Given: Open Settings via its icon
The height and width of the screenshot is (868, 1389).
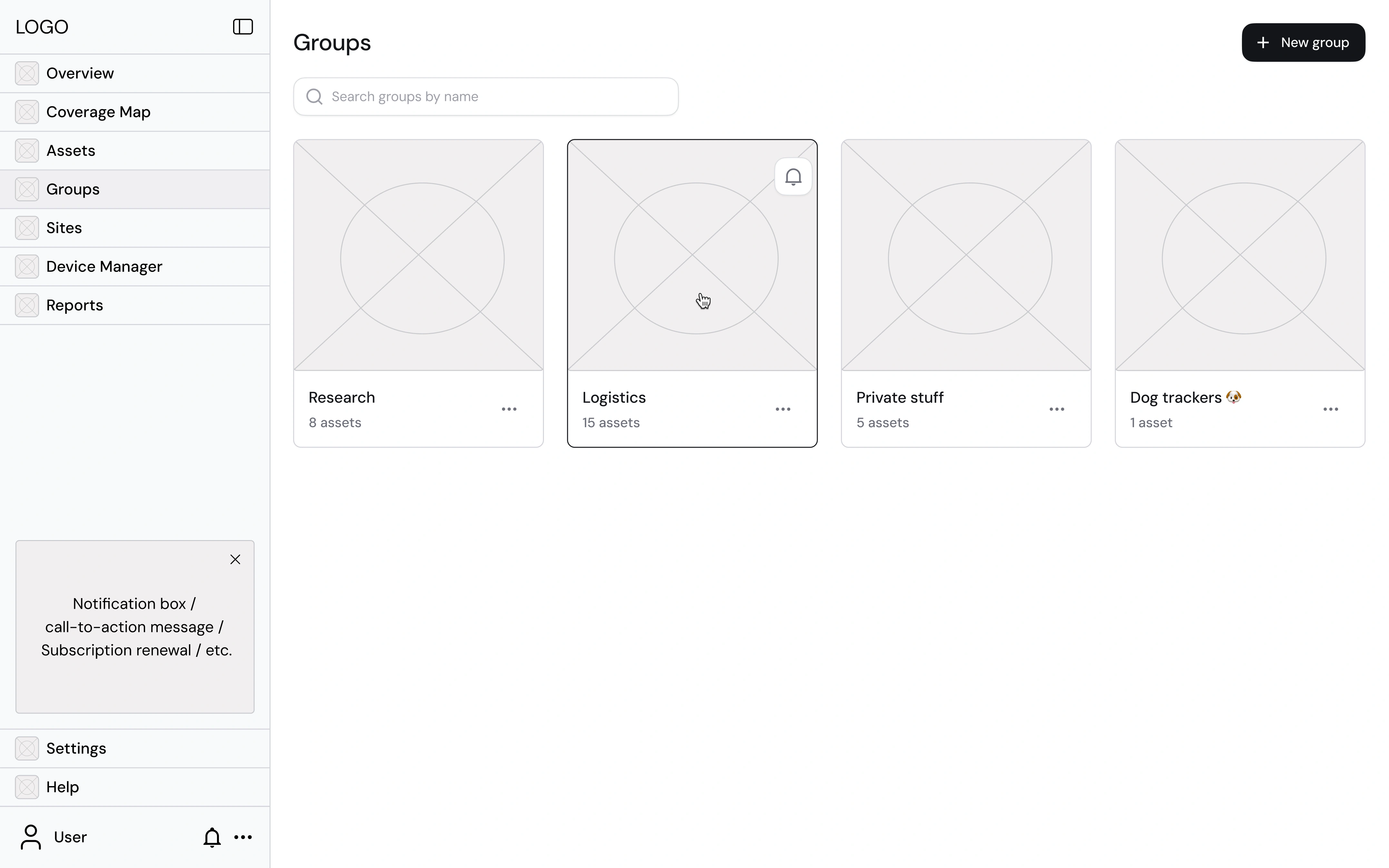Looking at the screenshot, I should [26, 748].
